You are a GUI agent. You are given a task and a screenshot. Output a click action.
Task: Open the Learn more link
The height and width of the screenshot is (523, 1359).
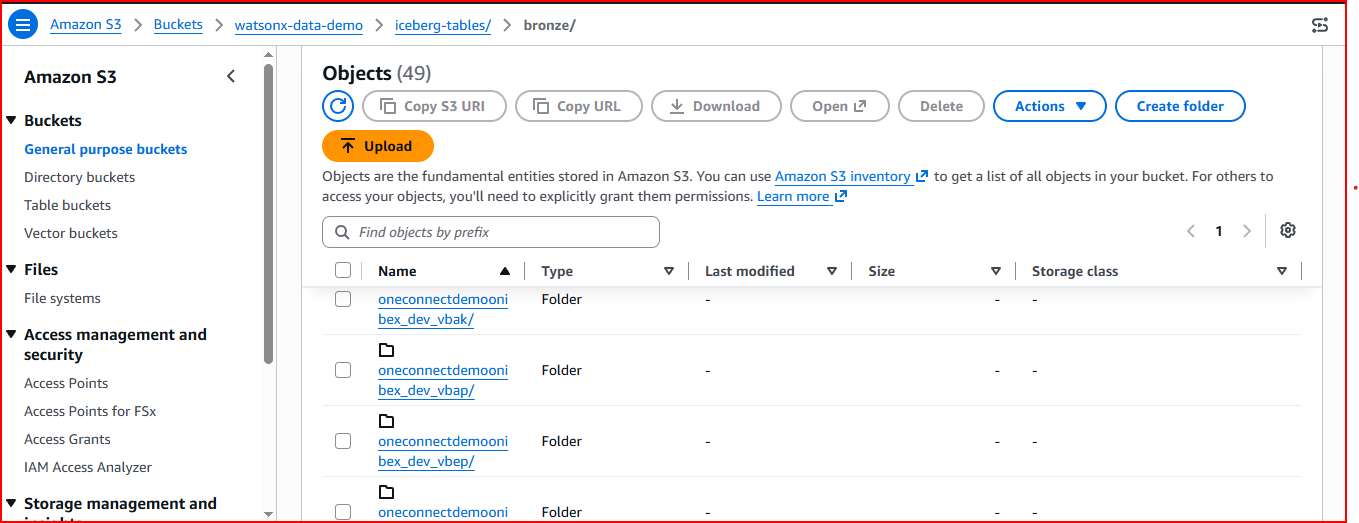click(x=793, y=197)
